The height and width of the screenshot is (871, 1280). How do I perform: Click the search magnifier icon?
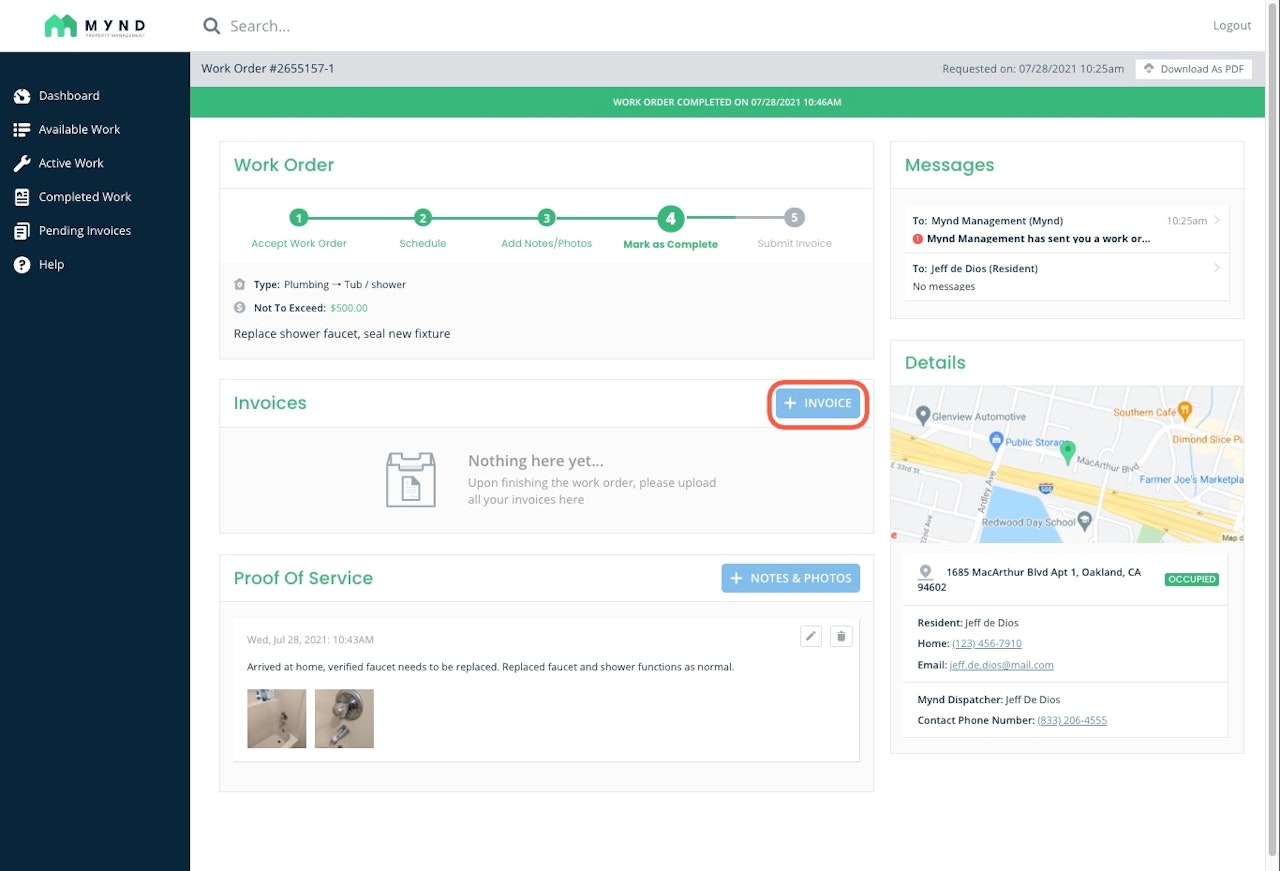point(211,26)
